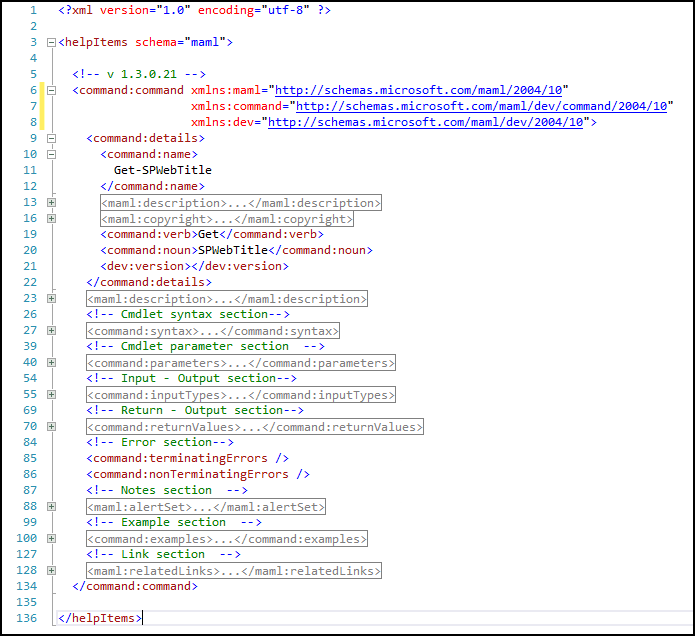Image resolution: width=695 pixels, height=636 pixels.
Task: Open the schemas.microsoft.com/maml/2004/10 link
Action: point(418,90)
